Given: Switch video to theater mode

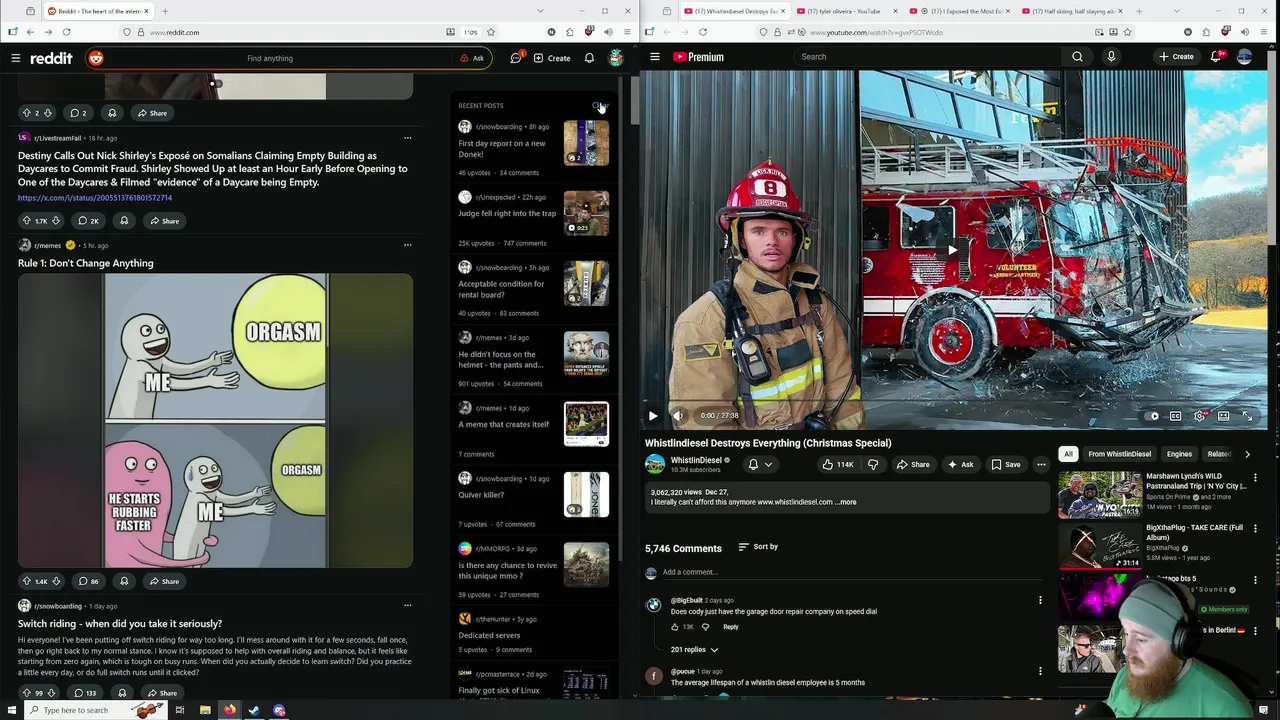Looking at the screenshot, I should (1223, 416).
